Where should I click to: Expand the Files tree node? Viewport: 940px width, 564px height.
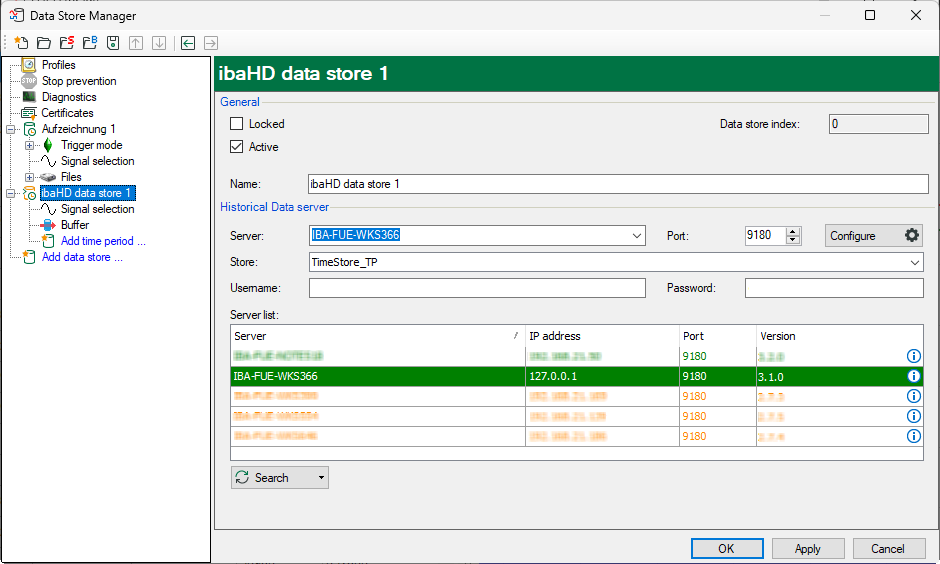[30, 177]
